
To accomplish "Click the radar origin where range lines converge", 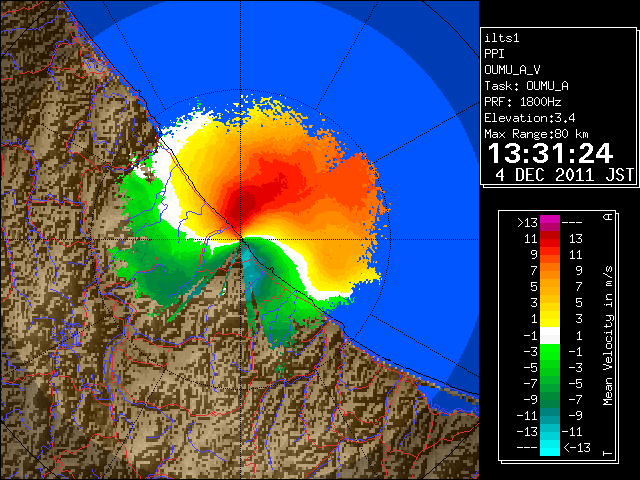I will pos(241,239).
